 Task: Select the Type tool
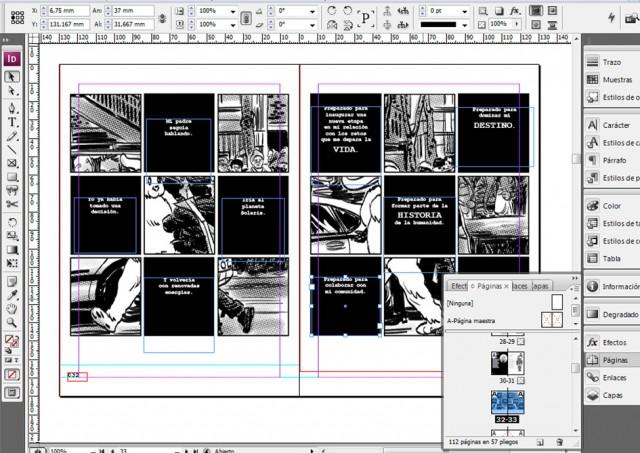pos(12,121)
